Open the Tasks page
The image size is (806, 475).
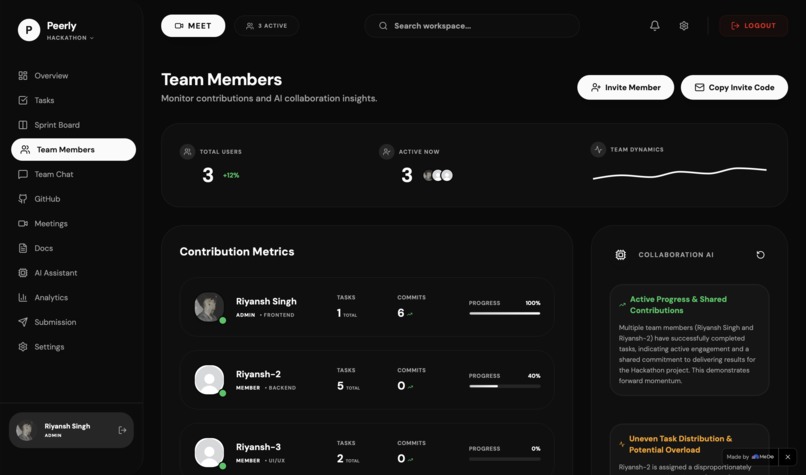(x=73, y=100)
